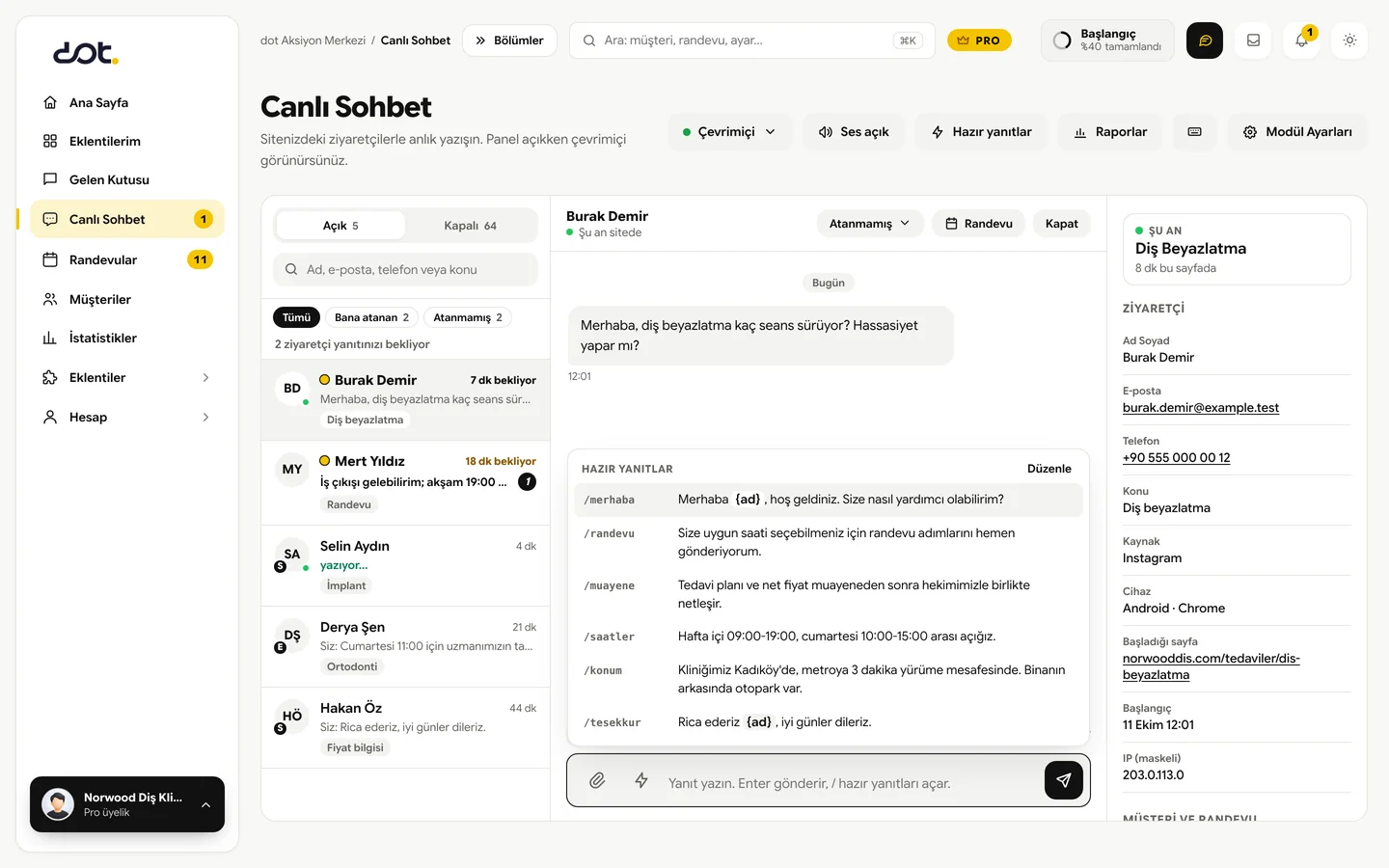Open the inbox tray icon in top bar
The width and height of the screenshot is (1389, 868).
pyautogui.click(x=1253, y=41)
